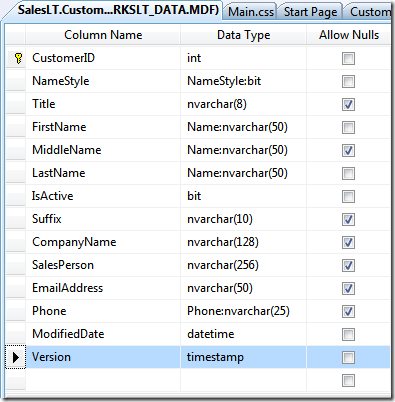The image size is (395, 402).
Task: Uncheck Allow Nulls for SalesPerson
Action: tap(348, 266)
